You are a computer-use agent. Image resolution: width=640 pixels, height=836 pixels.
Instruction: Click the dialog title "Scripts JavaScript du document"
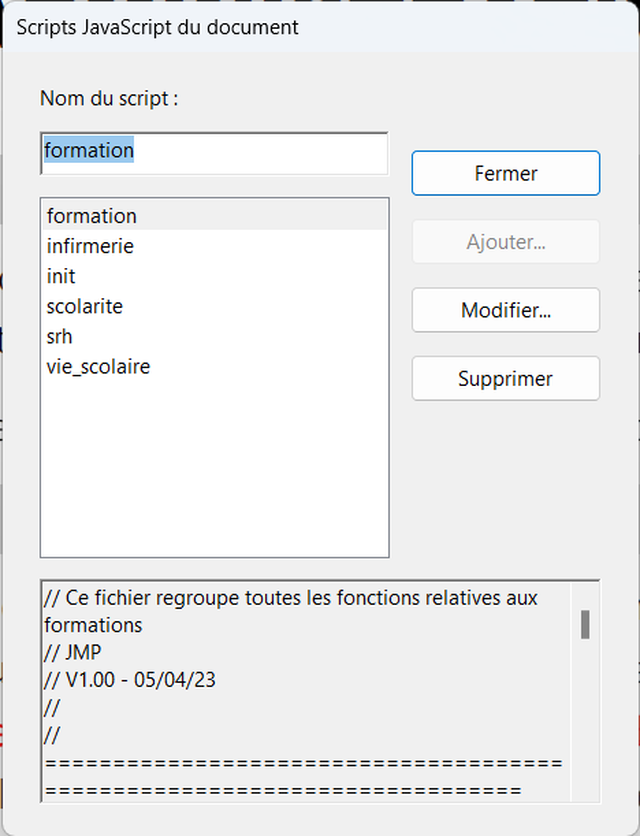pyautogui.click(x=157, y=27)
